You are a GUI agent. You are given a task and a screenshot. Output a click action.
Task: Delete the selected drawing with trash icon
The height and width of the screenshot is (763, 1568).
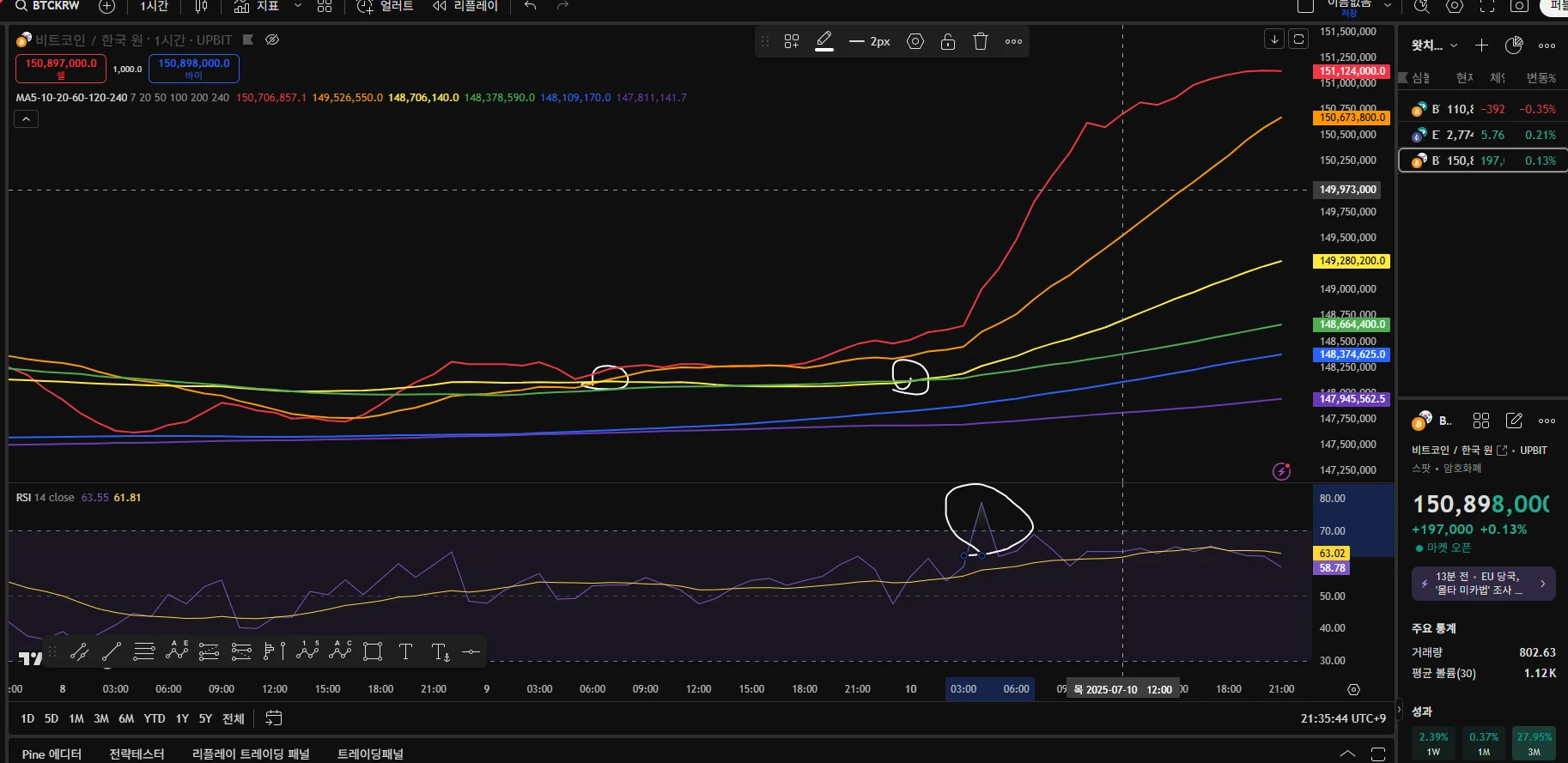(981, 41)
